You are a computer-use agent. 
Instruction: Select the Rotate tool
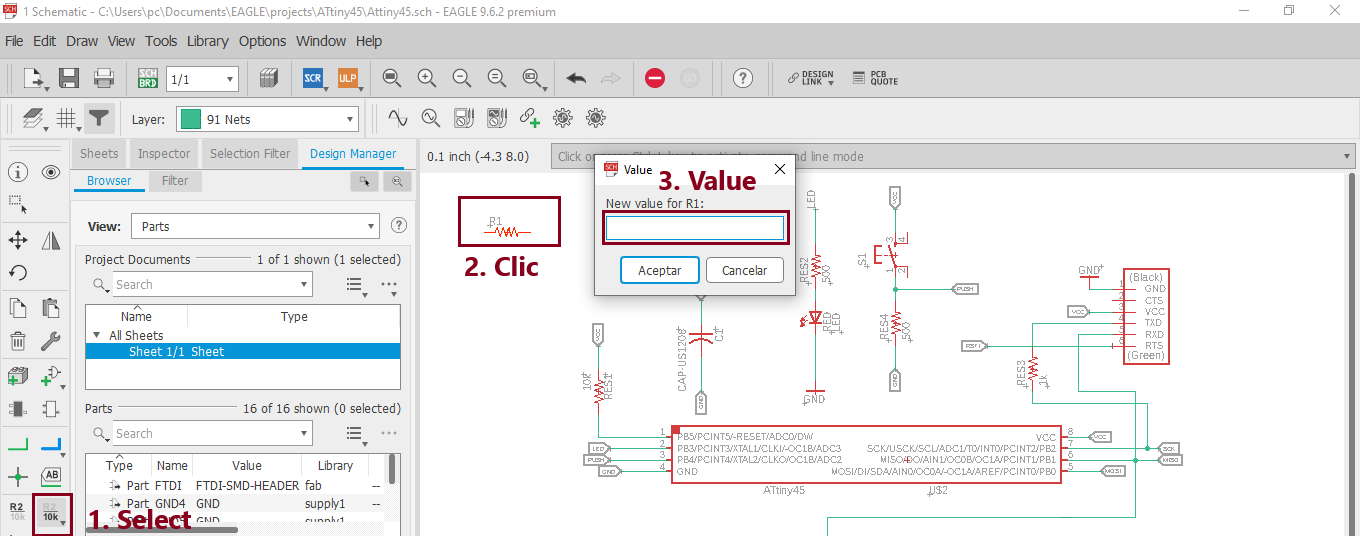coord(17,273)
